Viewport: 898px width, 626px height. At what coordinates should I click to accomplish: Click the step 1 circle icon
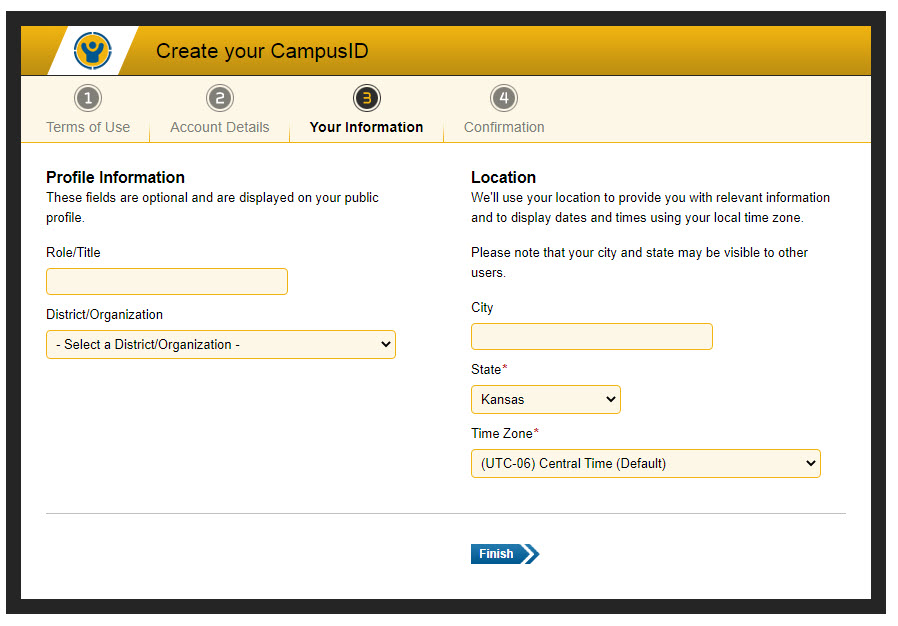88,98
